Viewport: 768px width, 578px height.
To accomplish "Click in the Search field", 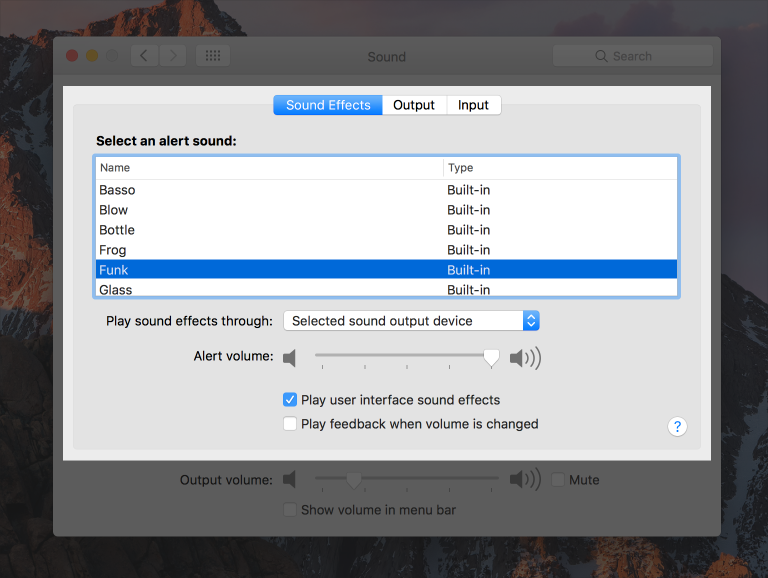I will pos(632,56).
